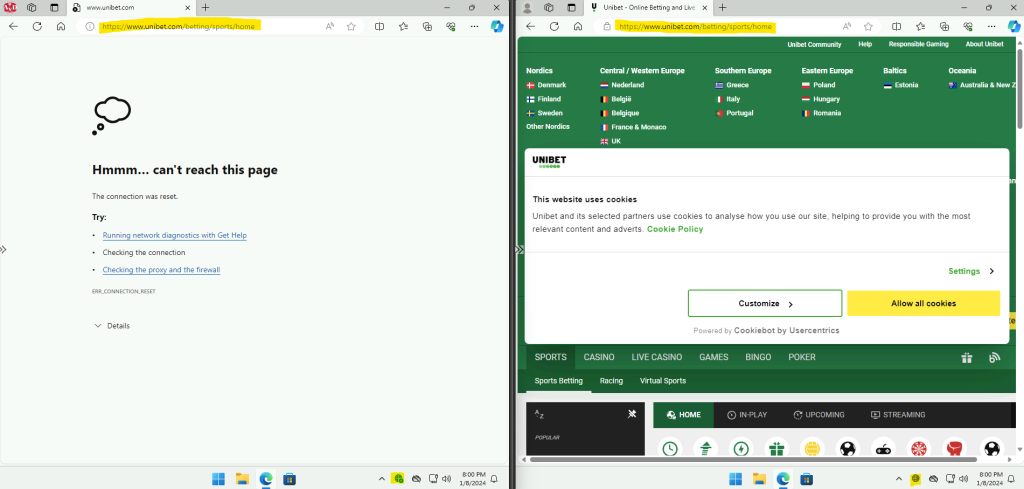The height and width of the screenshot is (489, 1024).
Task: Open Browser essentials in right browser
Action: tap(967, 27)
